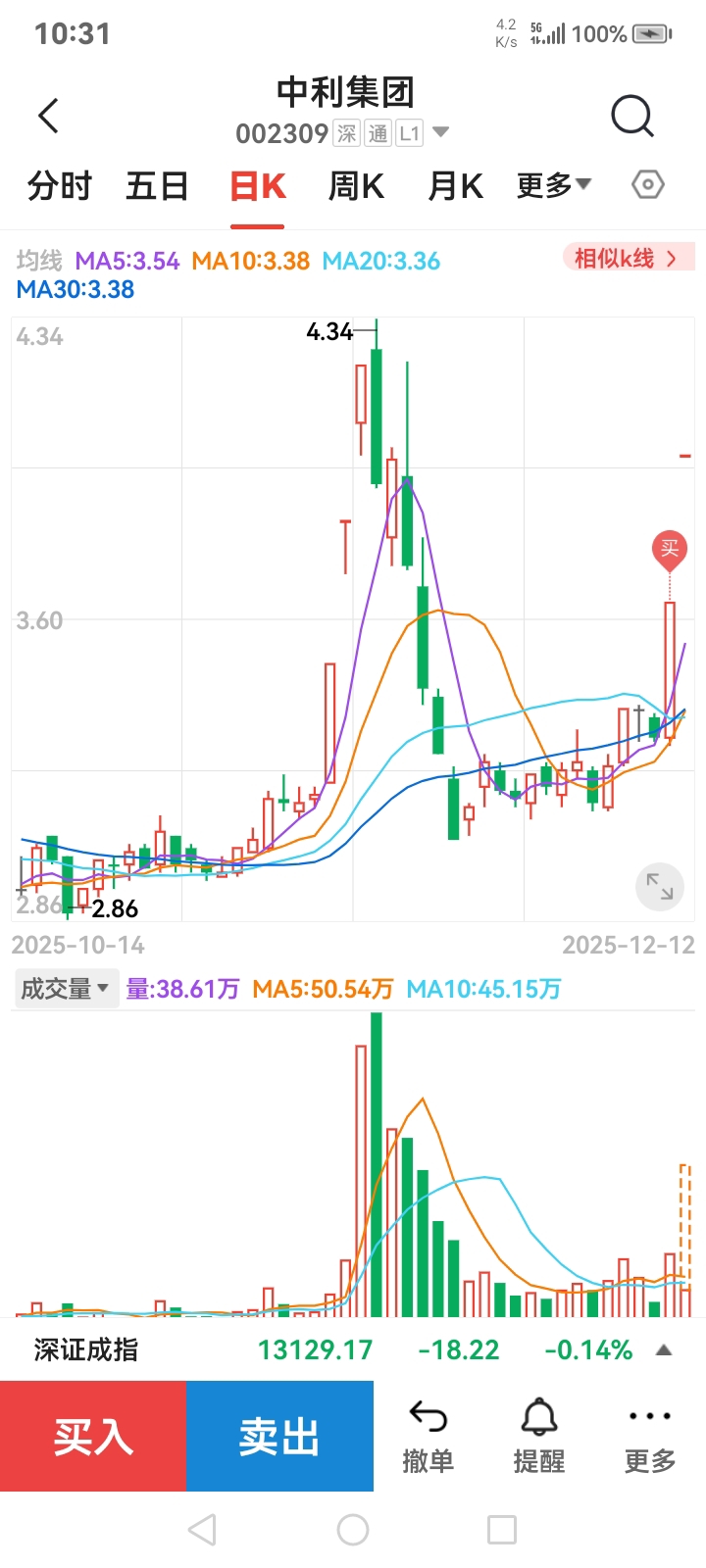Switch to 五日 tab
Image resolution: width=706 pixels, height=1568 pixels.
coord(157,185)
